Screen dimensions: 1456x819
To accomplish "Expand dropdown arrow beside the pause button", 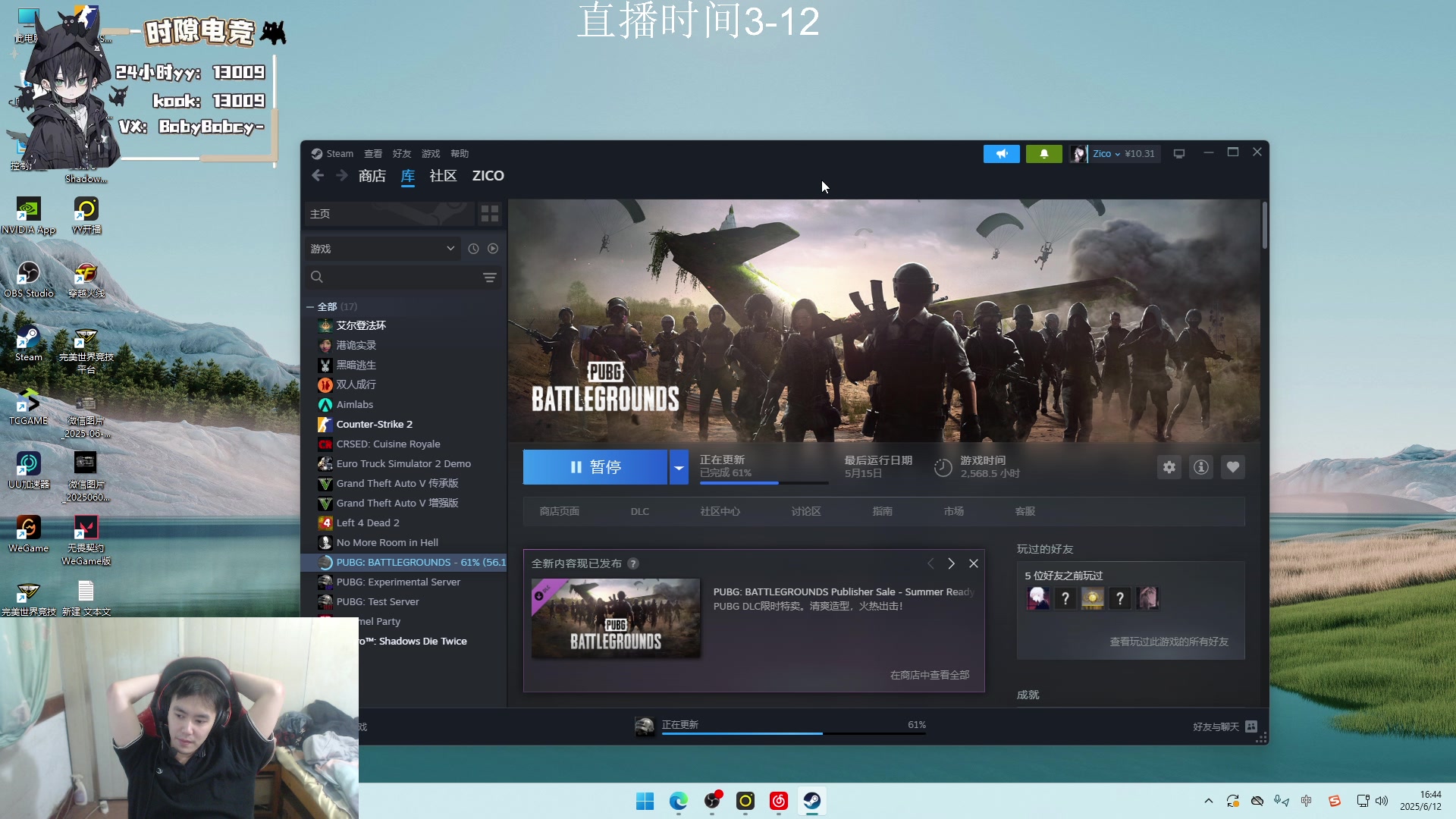I will [x=679, y=467].
